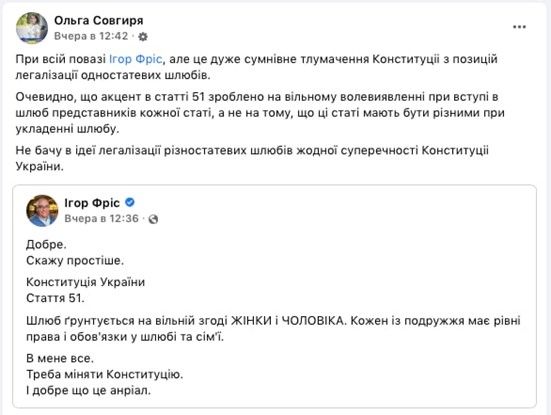
Task: Click the public globe icon beside 12:36
Action: [x=153, y=219]
